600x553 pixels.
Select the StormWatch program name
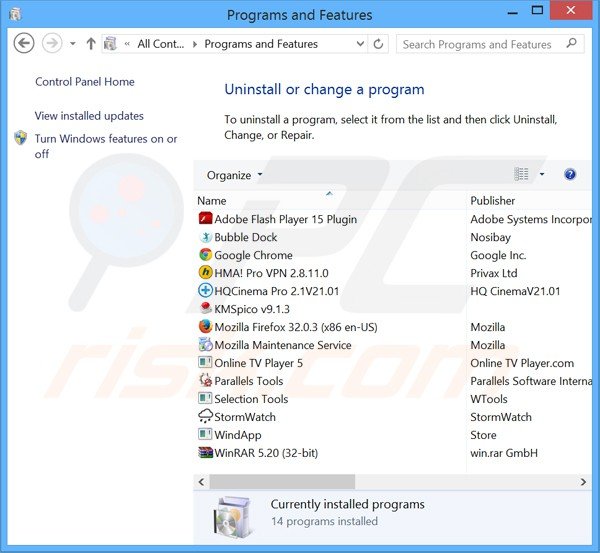[x=245, y=417]
